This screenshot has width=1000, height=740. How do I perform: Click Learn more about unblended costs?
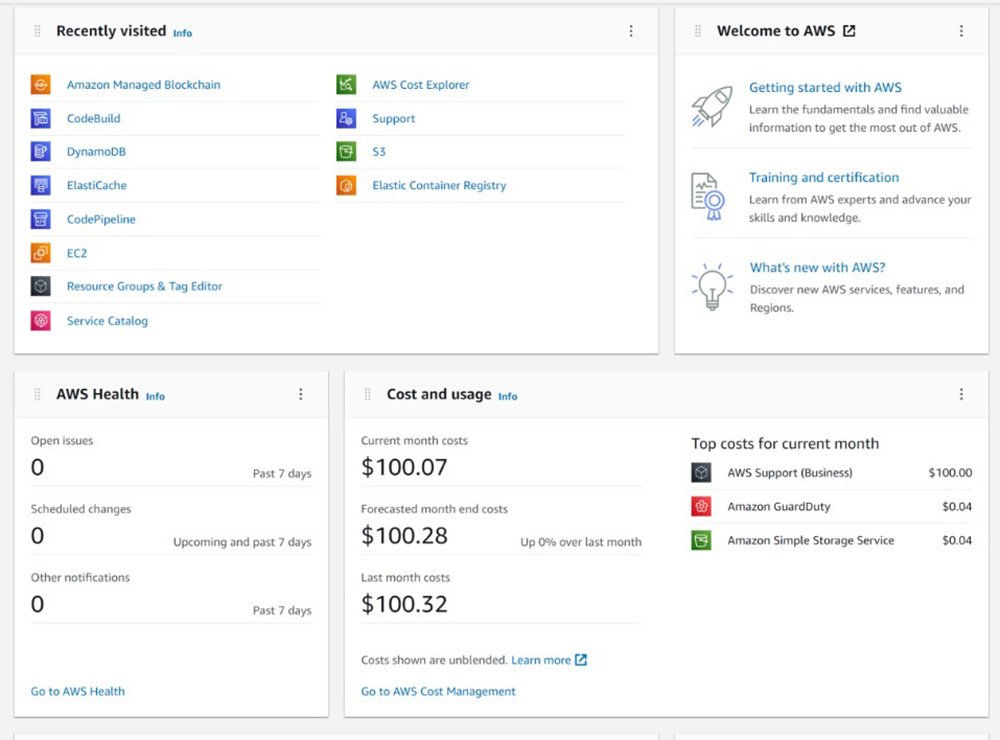(x=541, y=660)
